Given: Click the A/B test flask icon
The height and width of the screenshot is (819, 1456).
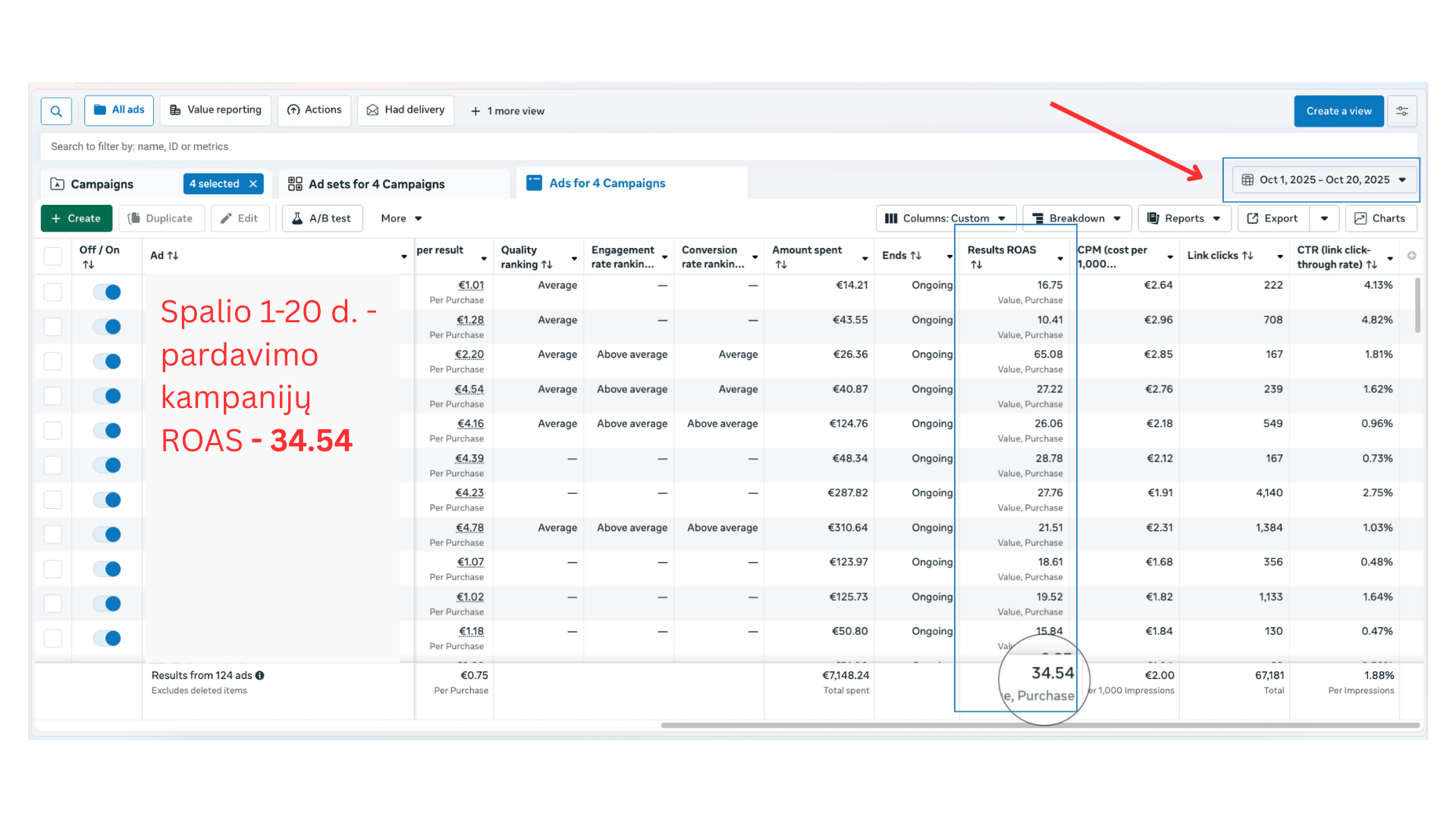Looking at the screenshot, I should tap(298, 218).
